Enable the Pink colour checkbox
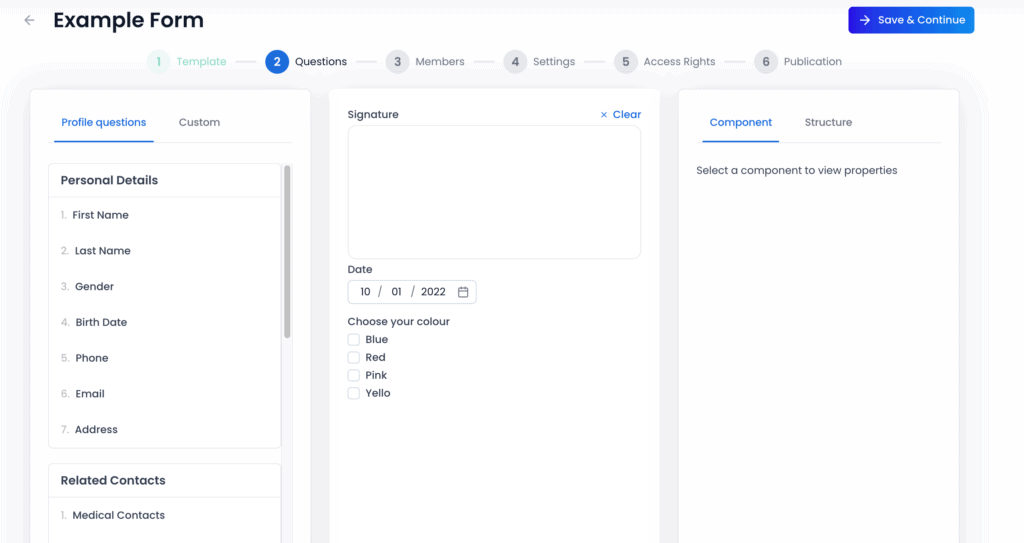 pos(353,376)
